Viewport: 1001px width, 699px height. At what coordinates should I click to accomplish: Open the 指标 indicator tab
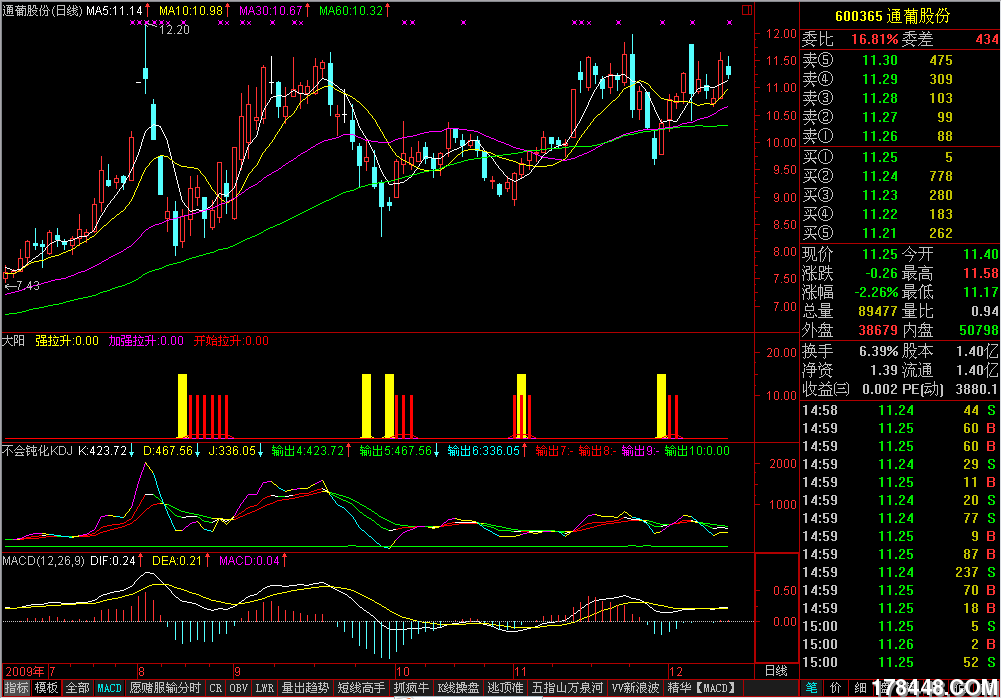[17, 688]
